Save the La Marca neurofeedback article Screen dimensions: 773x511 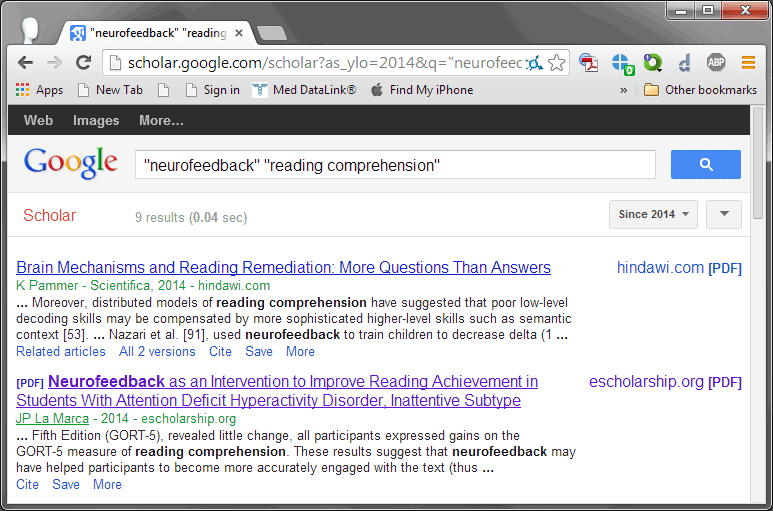click(x=66, y=484)
